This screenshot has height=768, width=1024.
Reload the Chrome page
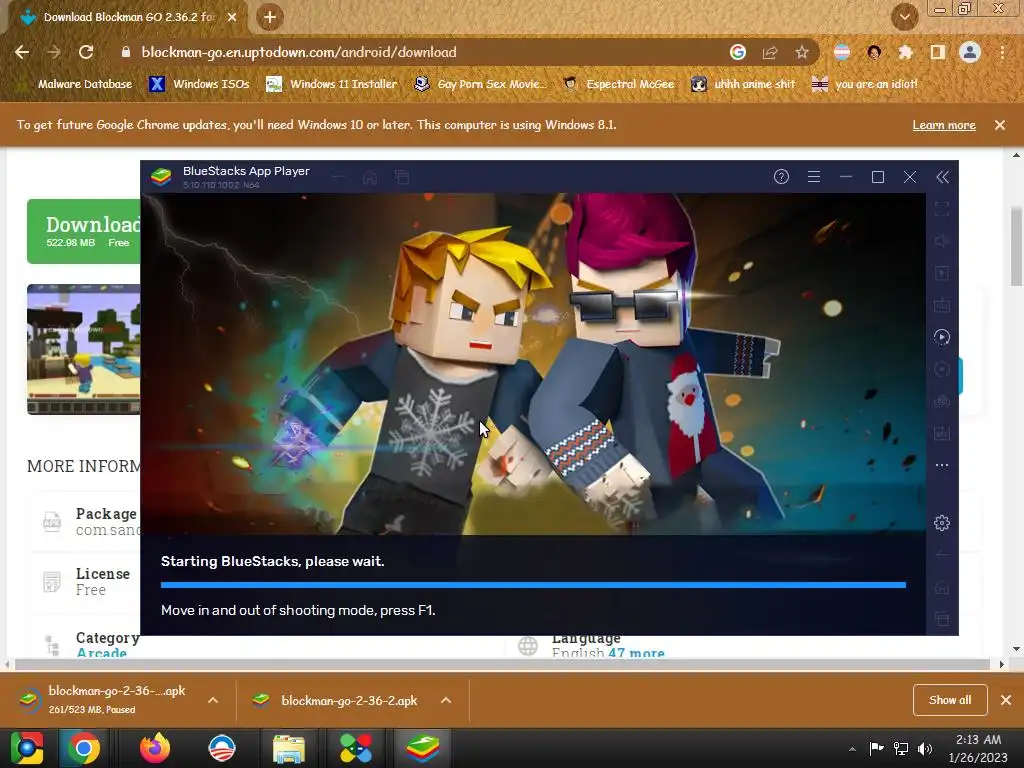(x=86, y=52)
